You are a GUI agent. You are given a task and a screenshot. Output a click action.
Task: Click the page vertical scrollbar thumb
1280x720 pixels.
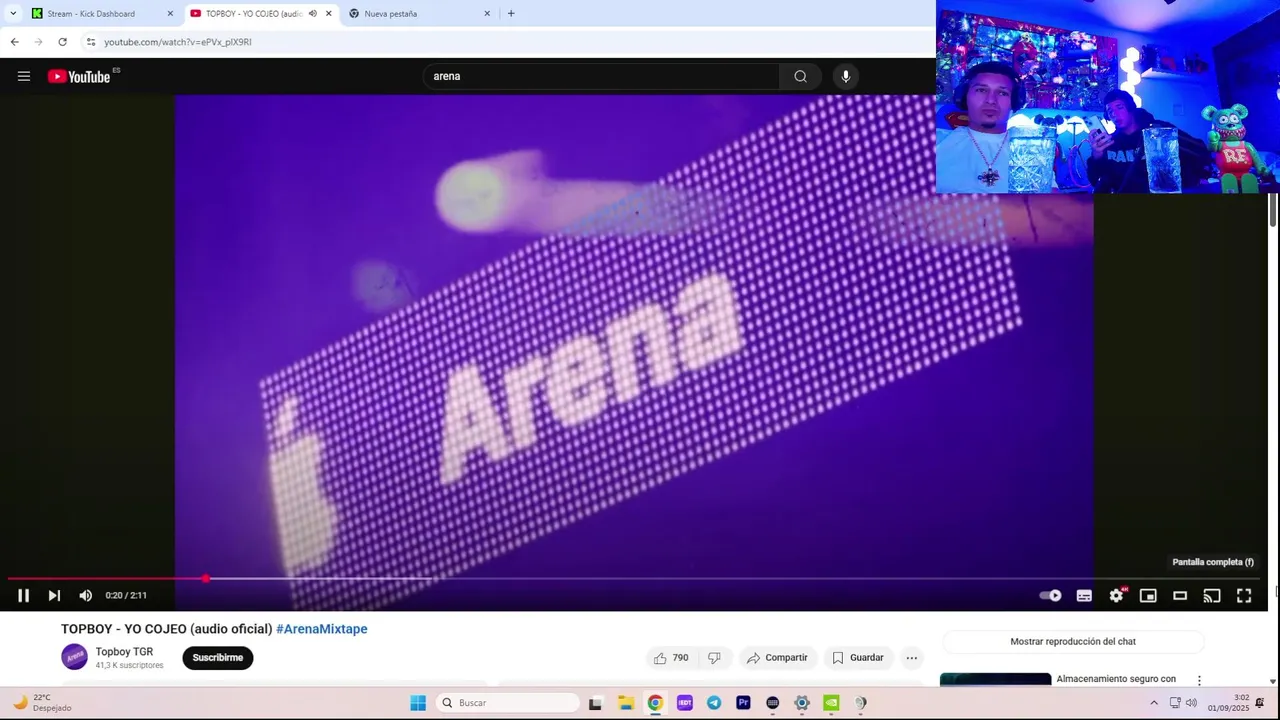point(1273,211)
